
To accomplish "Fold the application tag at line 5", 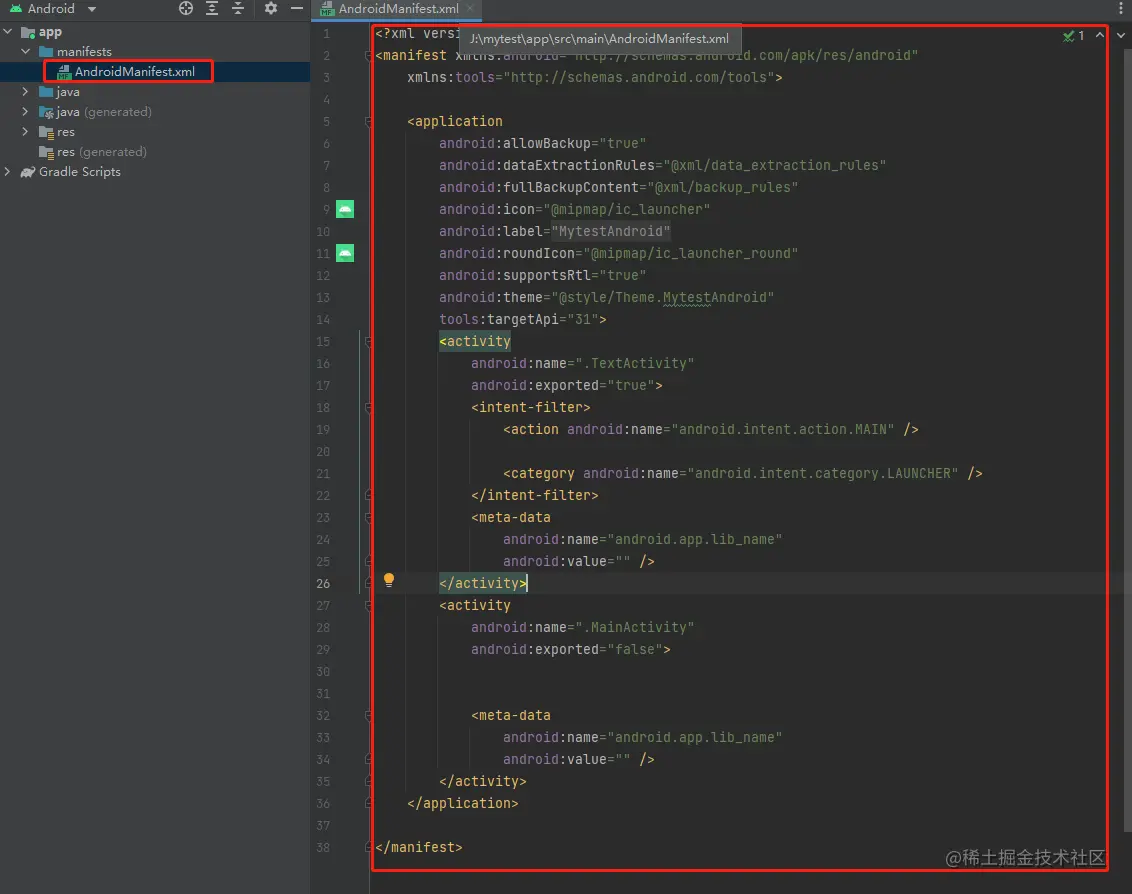I will (x=369, y=121).
